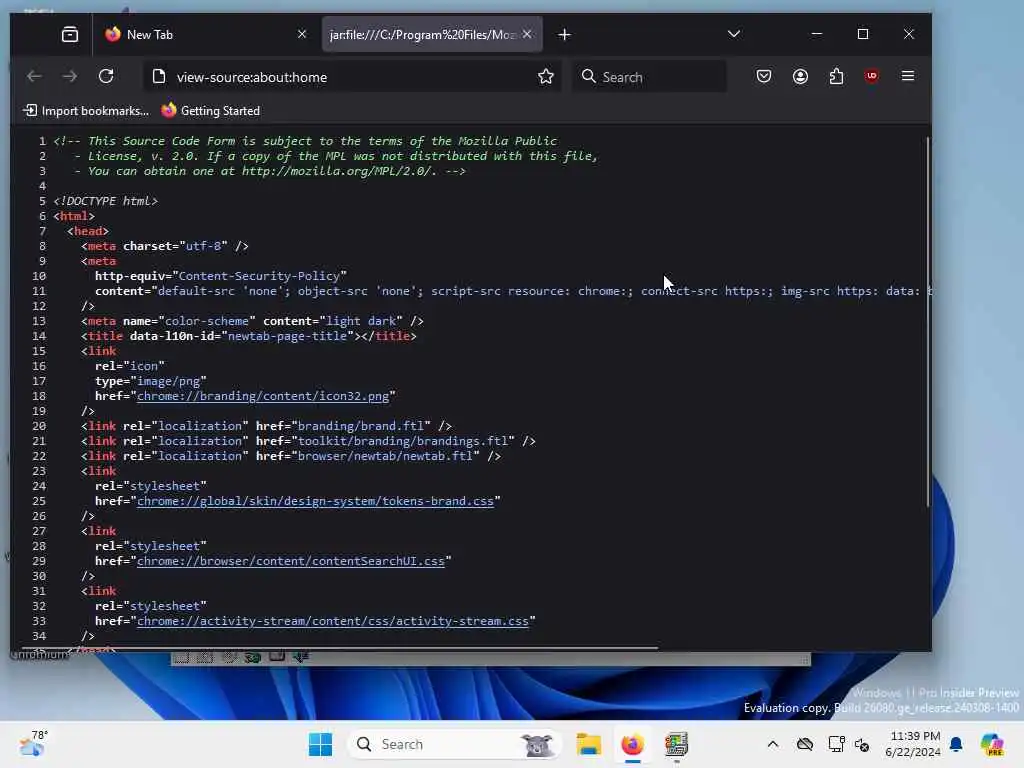The width and height of the screenshot is (1024, 768).
Task: Reload the current page
Action: click(106, 76)
